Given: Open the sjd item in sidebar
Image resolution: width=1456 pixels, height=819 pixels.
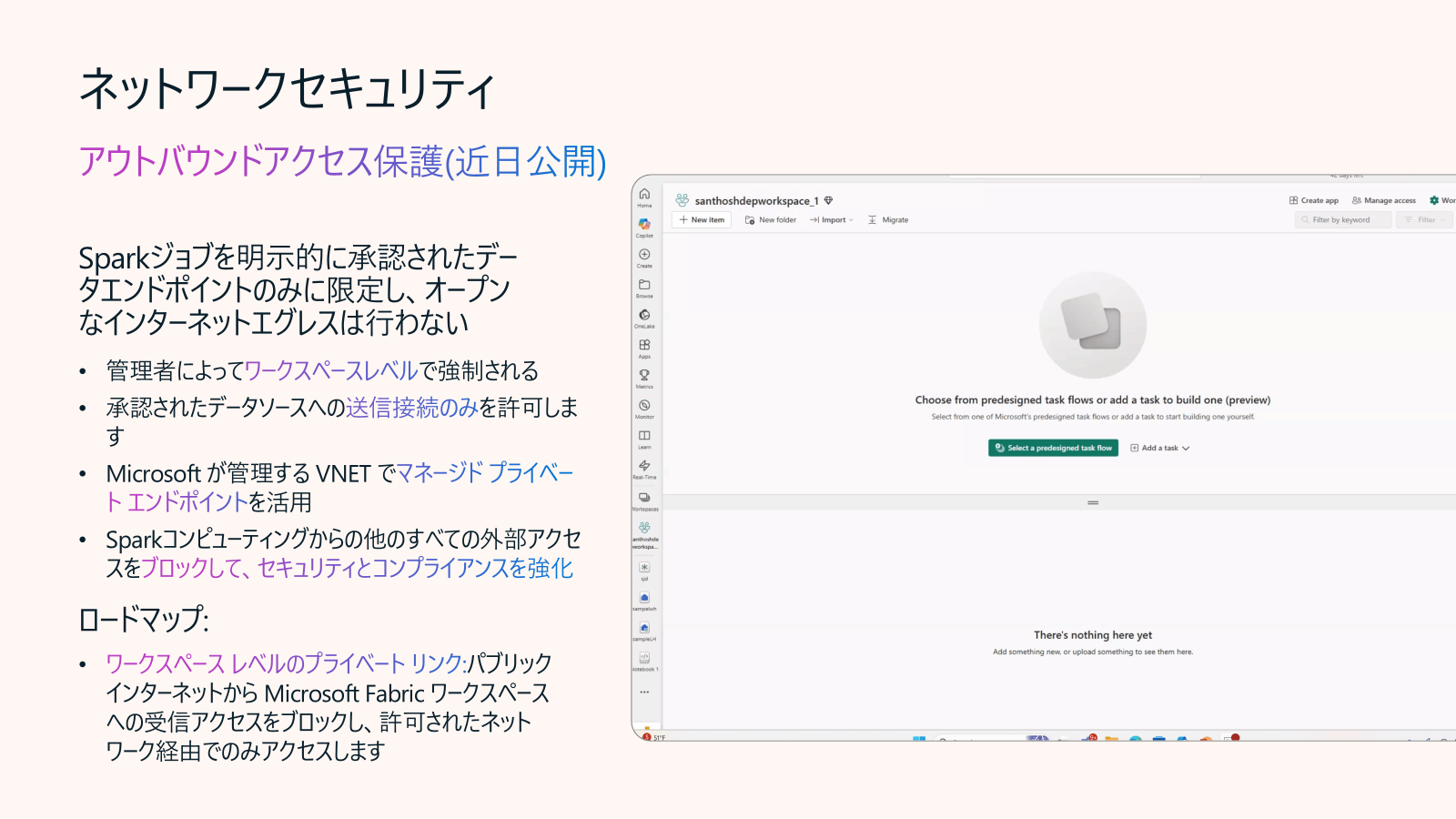Looking at the screenshot, I should click(x=644, y=571).
